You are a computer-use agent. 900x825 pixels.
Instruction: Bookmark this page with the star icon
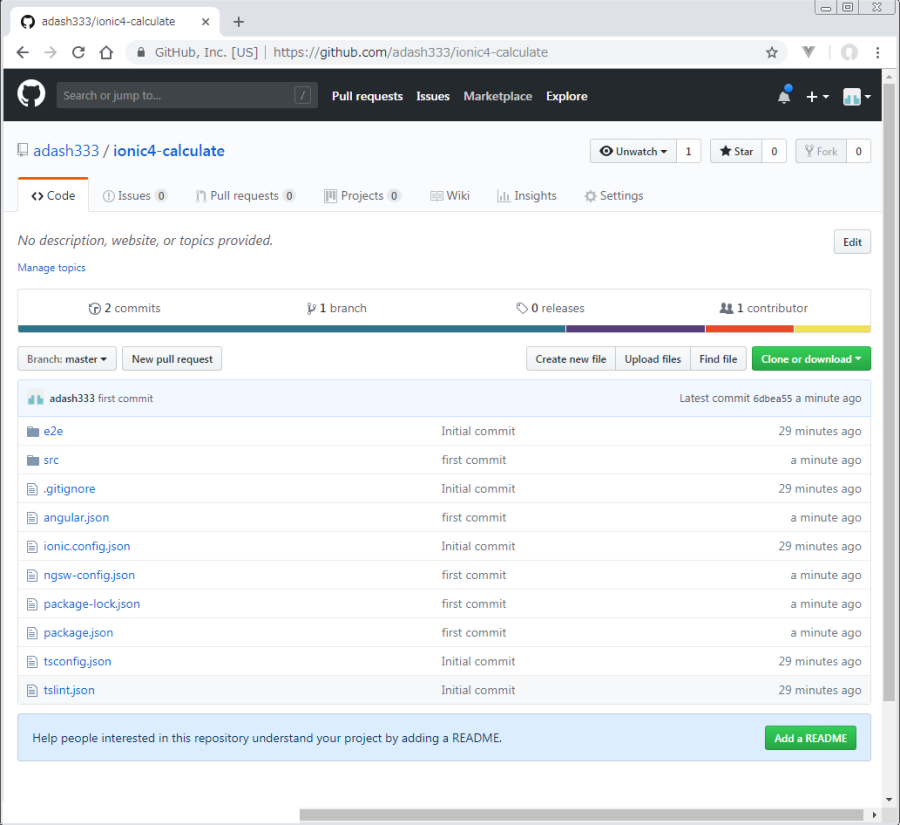(x=771, y=52)
